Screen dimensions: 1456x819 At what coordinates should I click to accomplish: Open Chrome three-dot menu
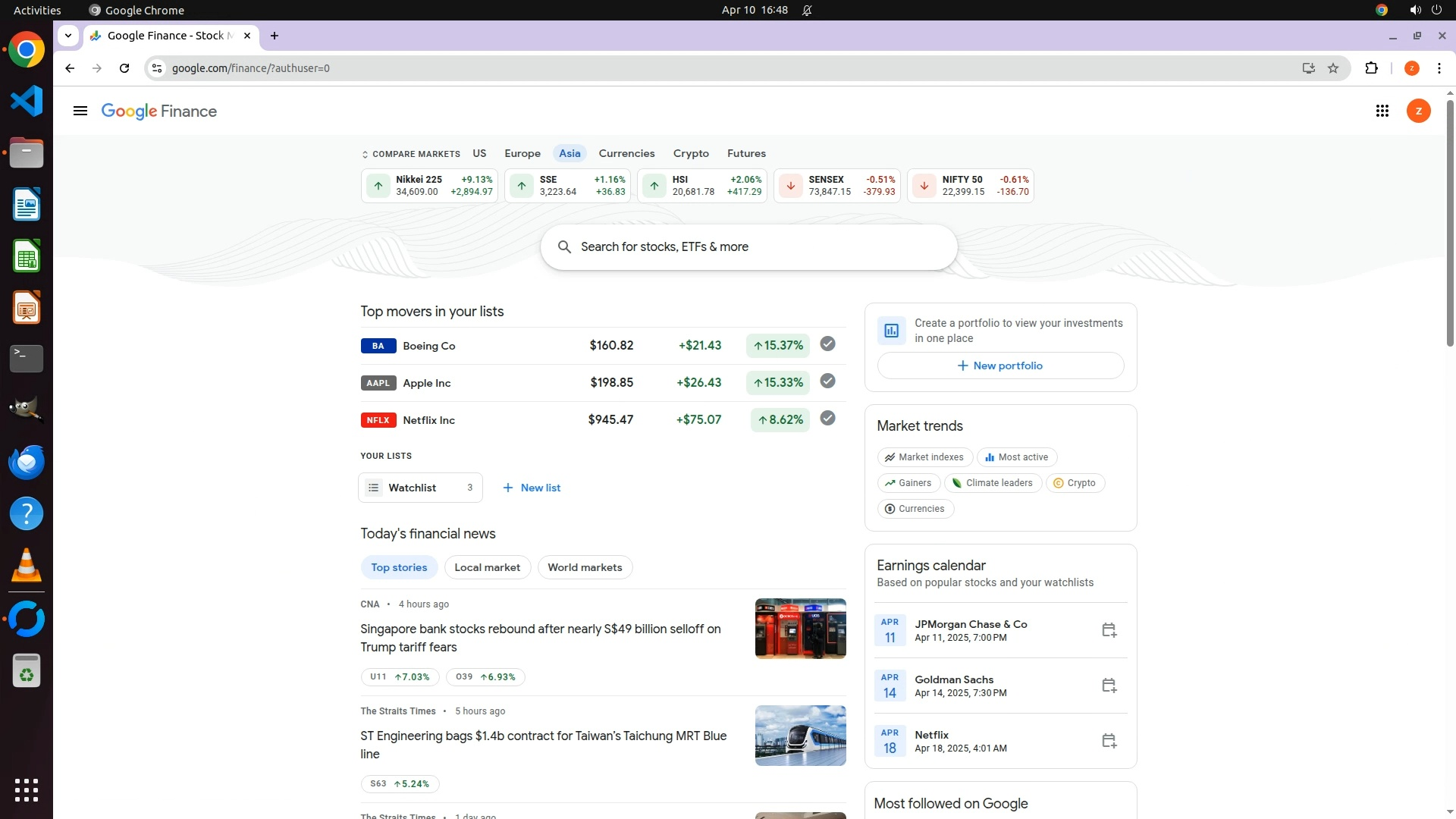coord(1439,68)
